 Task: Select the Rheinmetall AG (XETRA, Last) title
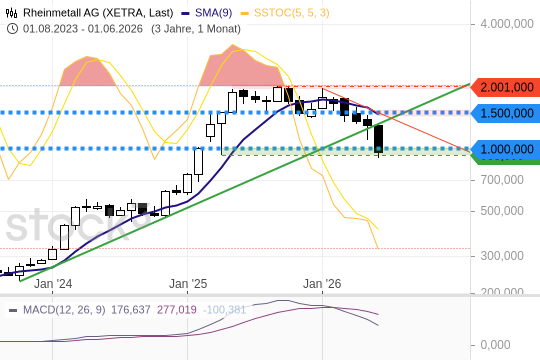[x=98, y=13]
